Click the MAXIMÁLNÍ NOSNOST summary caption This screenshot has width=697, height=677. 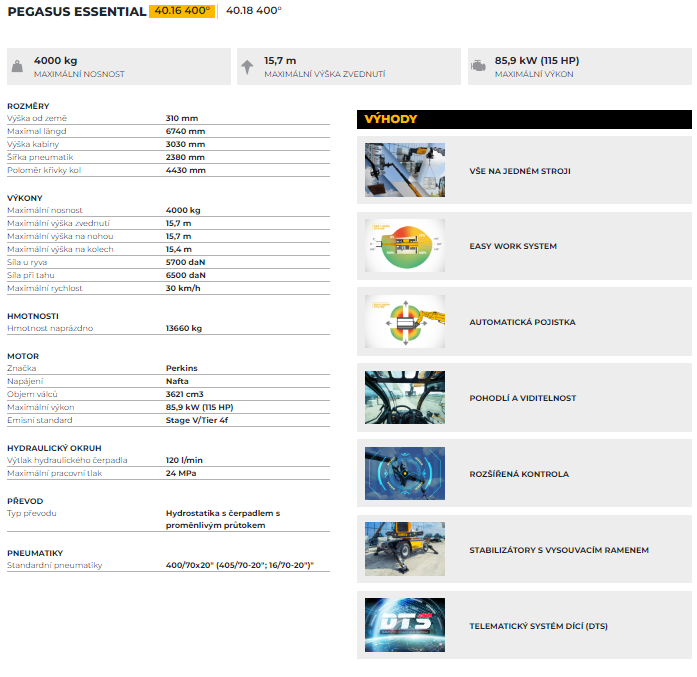coord(79,74)
